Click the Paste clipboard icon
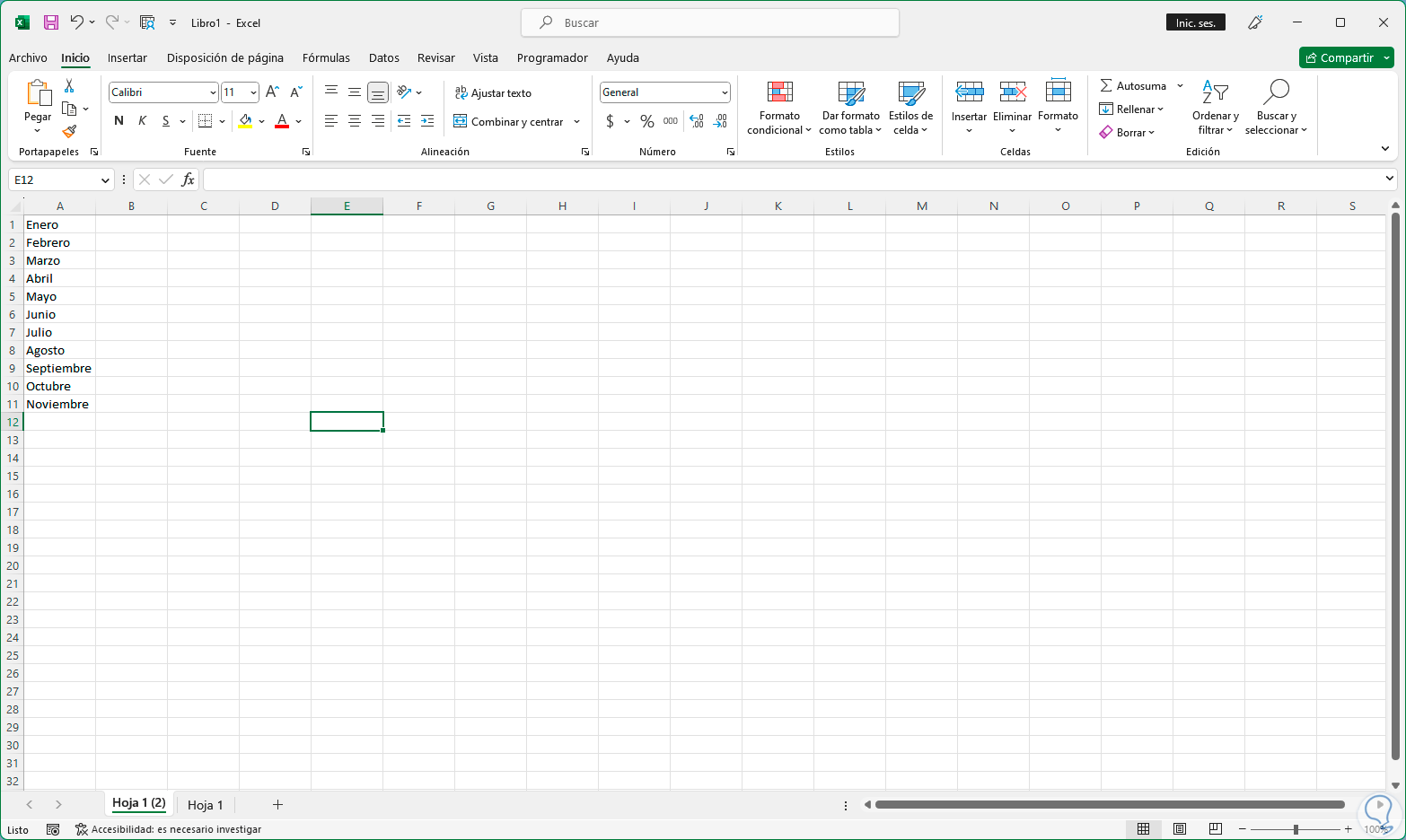 pyautogui.click(x=38, y=92)
